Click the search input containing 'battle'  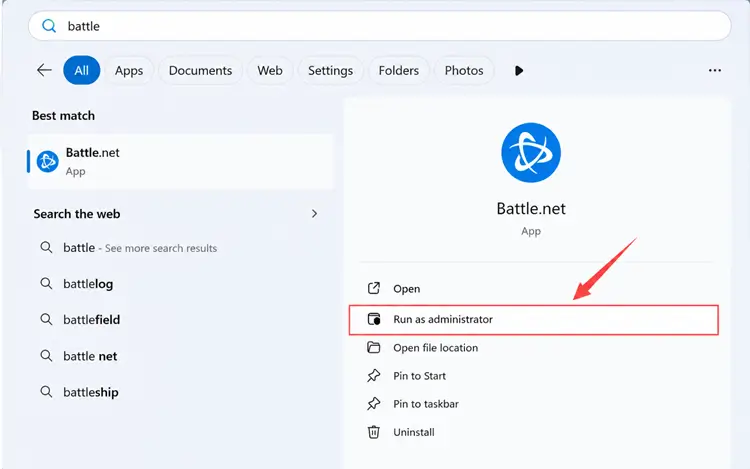(x=379, y=26)
